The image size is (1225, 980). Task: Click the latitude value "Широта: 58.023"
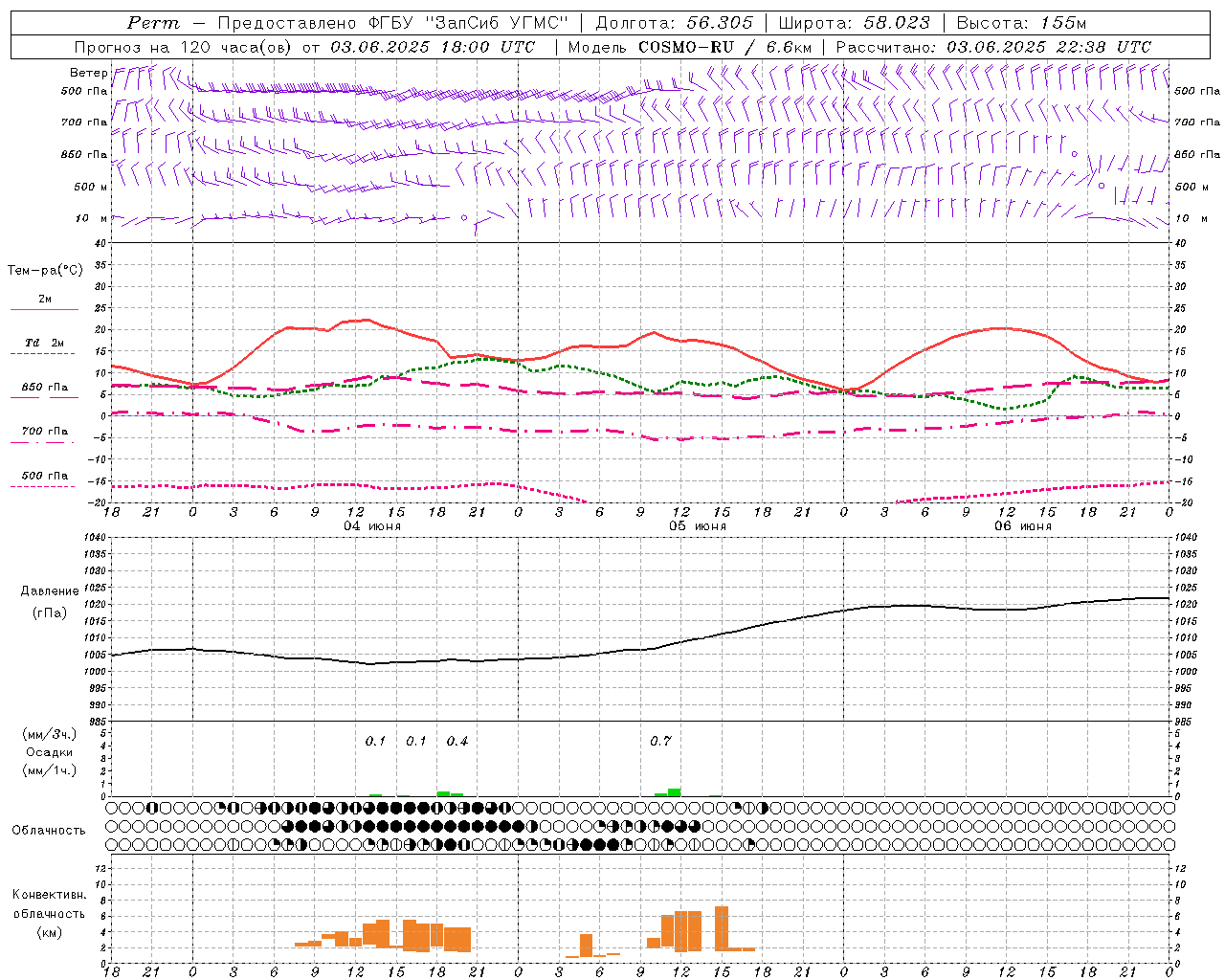click(x=854, y=23)
